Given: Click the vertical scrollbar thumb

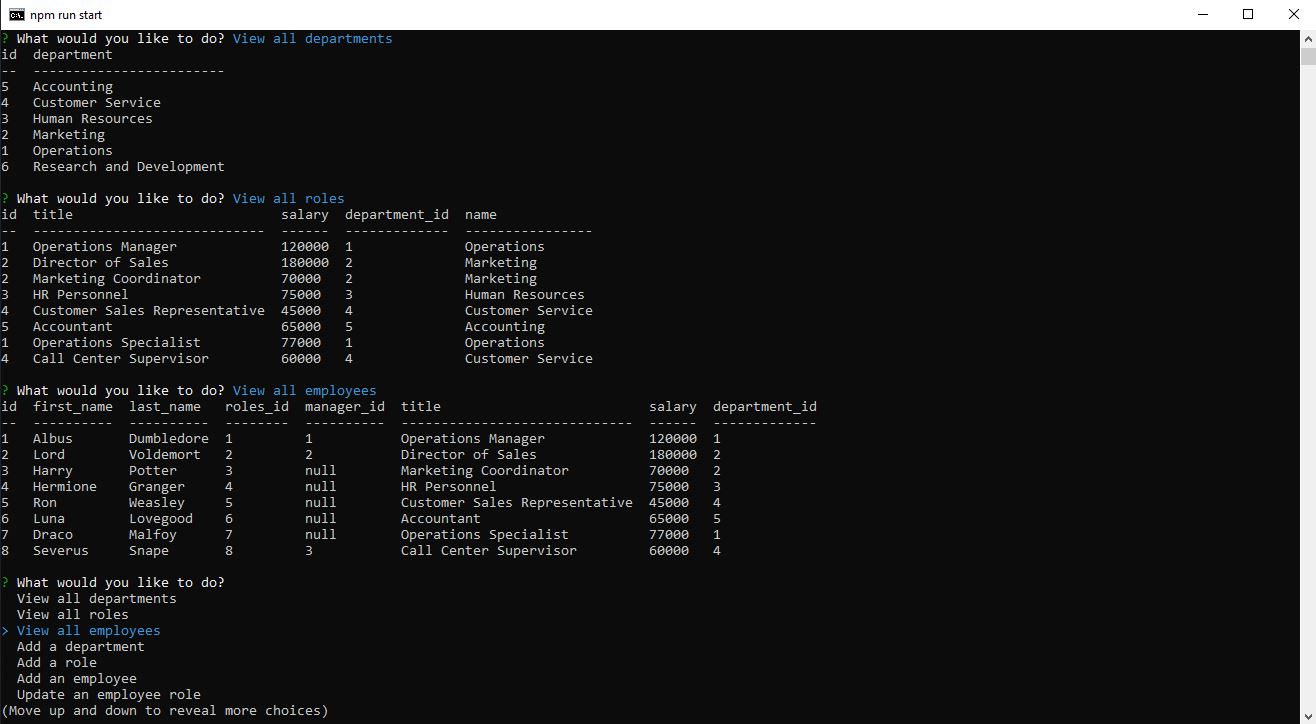Looking at the screenshot, I should [x=1307, y=55].
